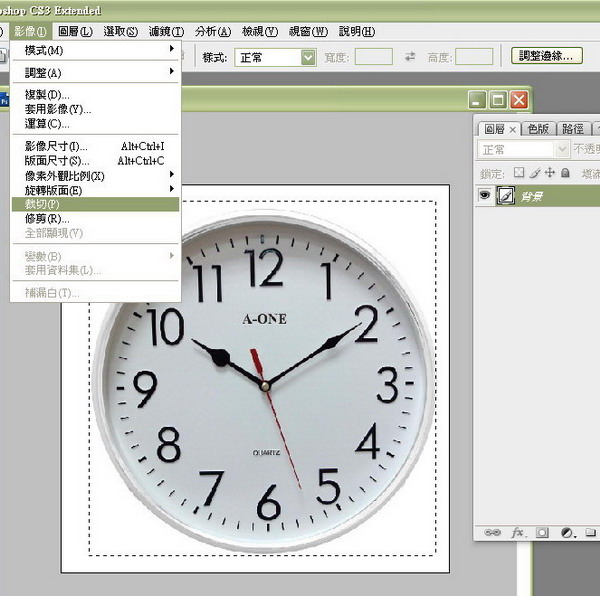600x596 pixels.
Task: Maximize the document window
Action: (x=498, y=100)
